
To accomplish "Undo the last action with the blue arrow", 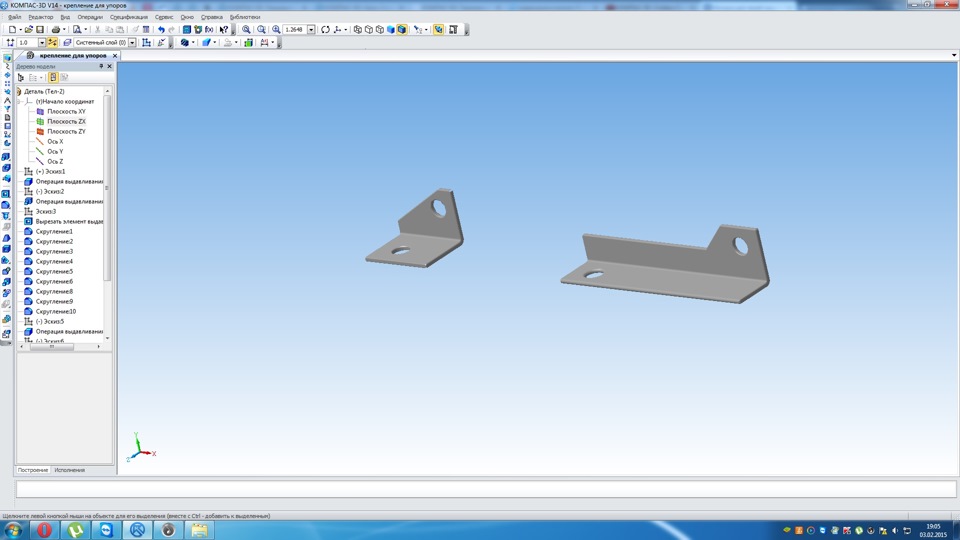I will pyautogui.click(x=161, y=29).
